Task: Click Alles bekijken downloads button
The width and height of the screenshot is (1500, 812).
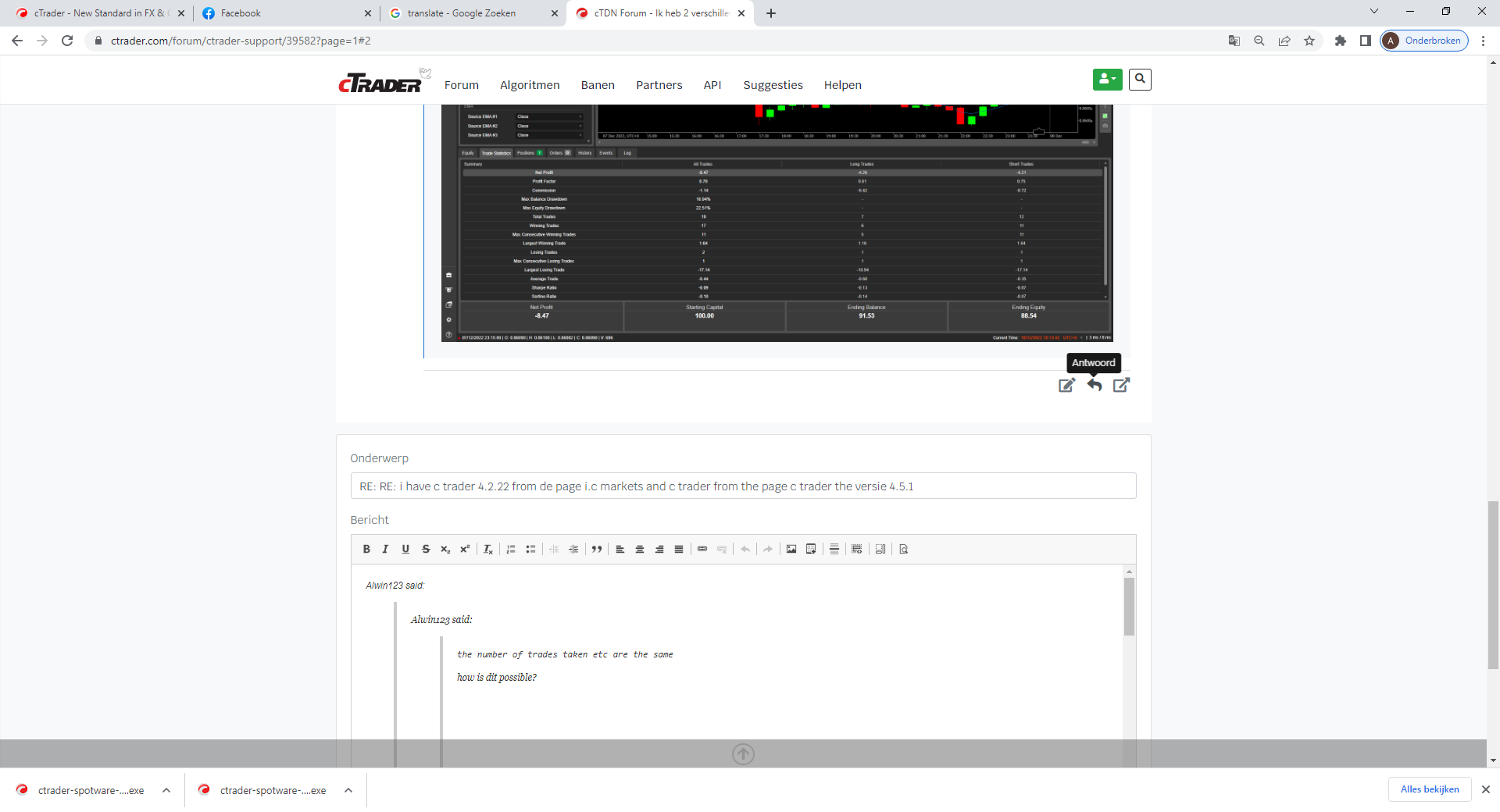Action: [1430, 789]
